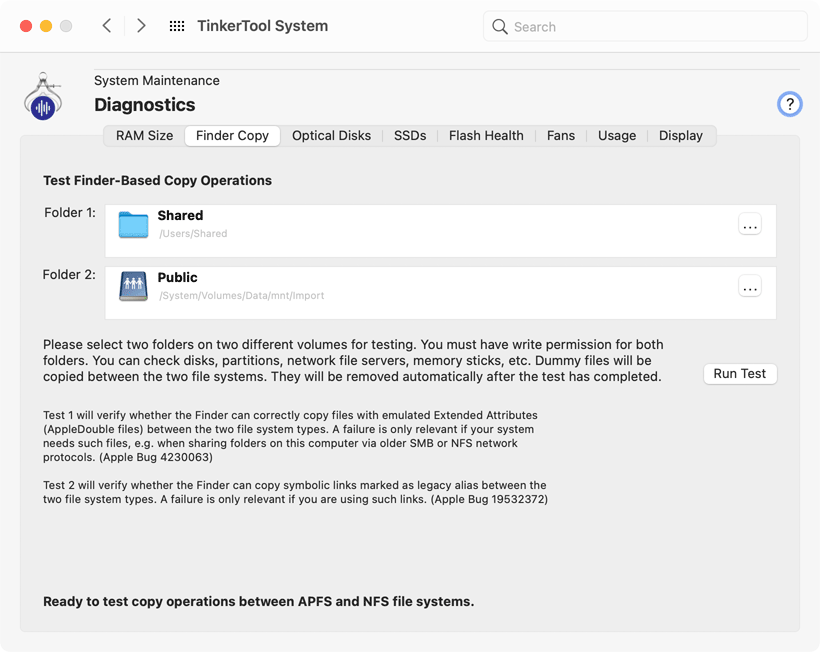Go back with the left chevron

(x=107, y=26)
